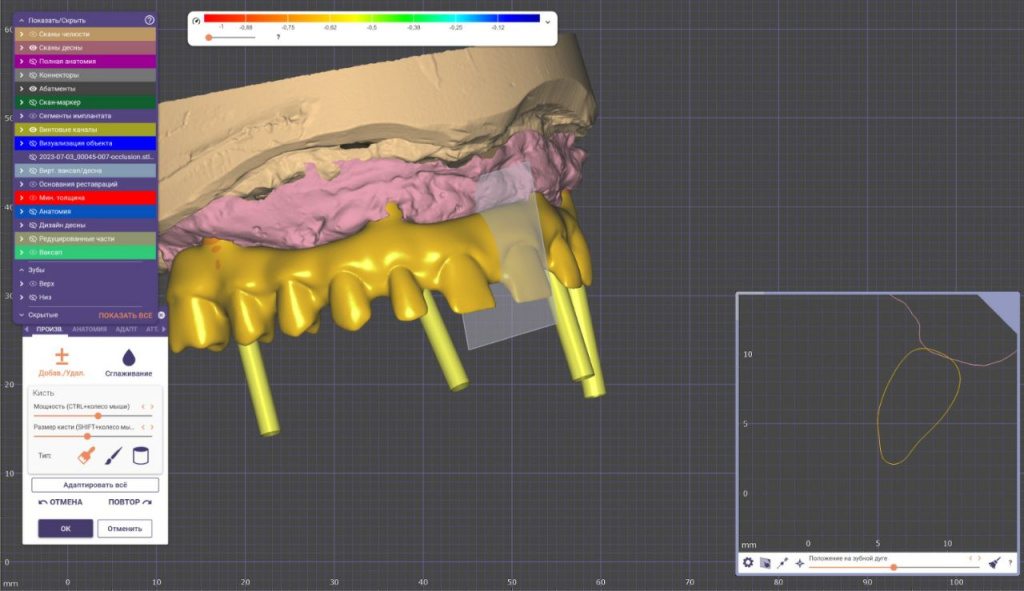
Task: Switch to the АДАПТ tab
Action: [126, 329]
